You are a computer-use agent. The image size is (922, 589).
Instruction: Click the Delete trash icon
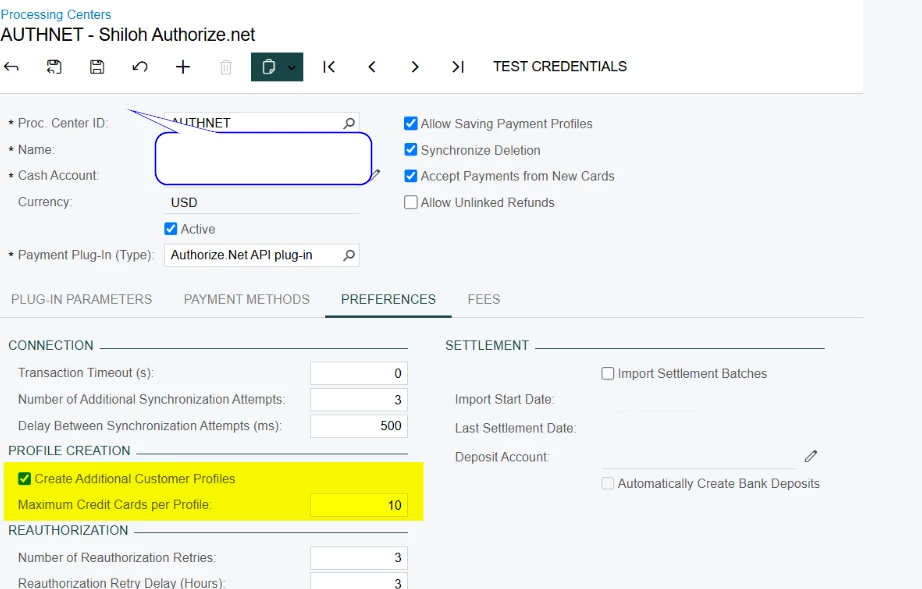pos(226,67)
